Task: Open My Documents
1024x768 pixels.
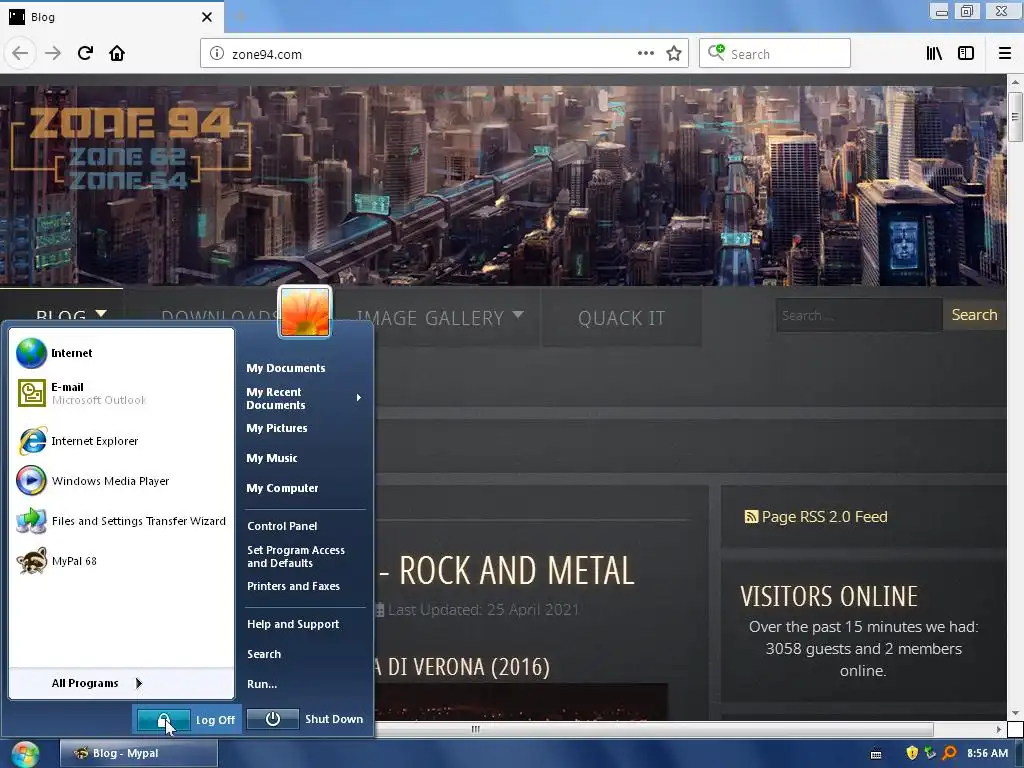Action: click(x=285, y=368)
